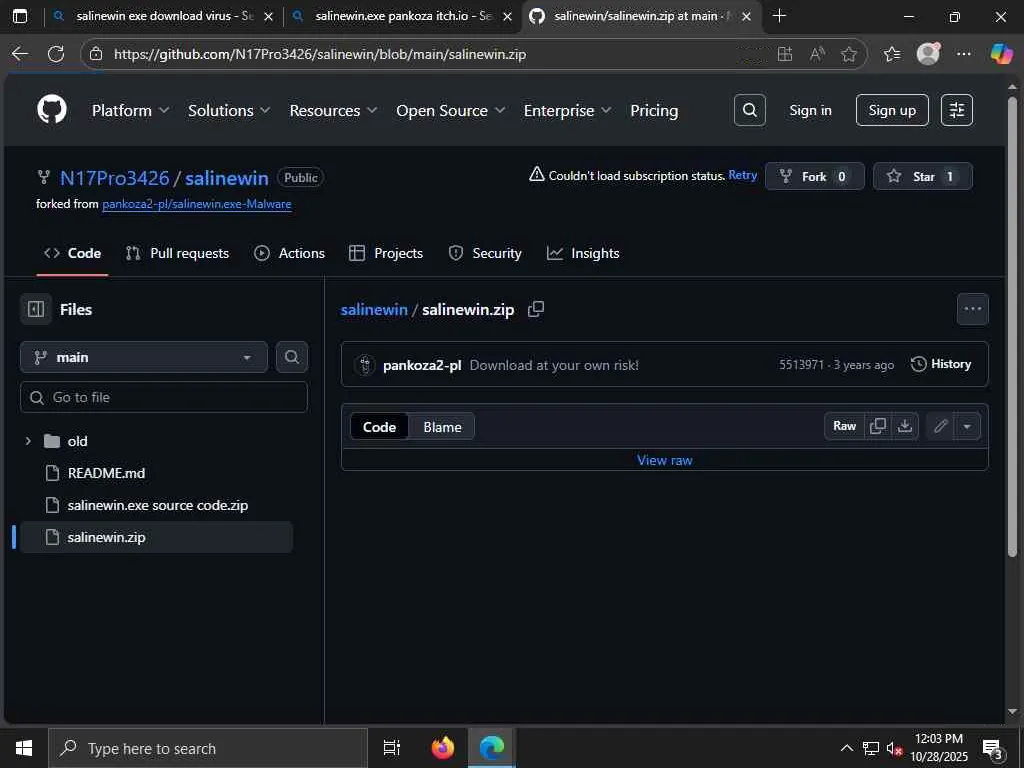Copy the file path icon next to salinewin.zip
Image resolution: width=1024 pixels, height=768 pixels.
pyautogui.click(x=536, y=309)
